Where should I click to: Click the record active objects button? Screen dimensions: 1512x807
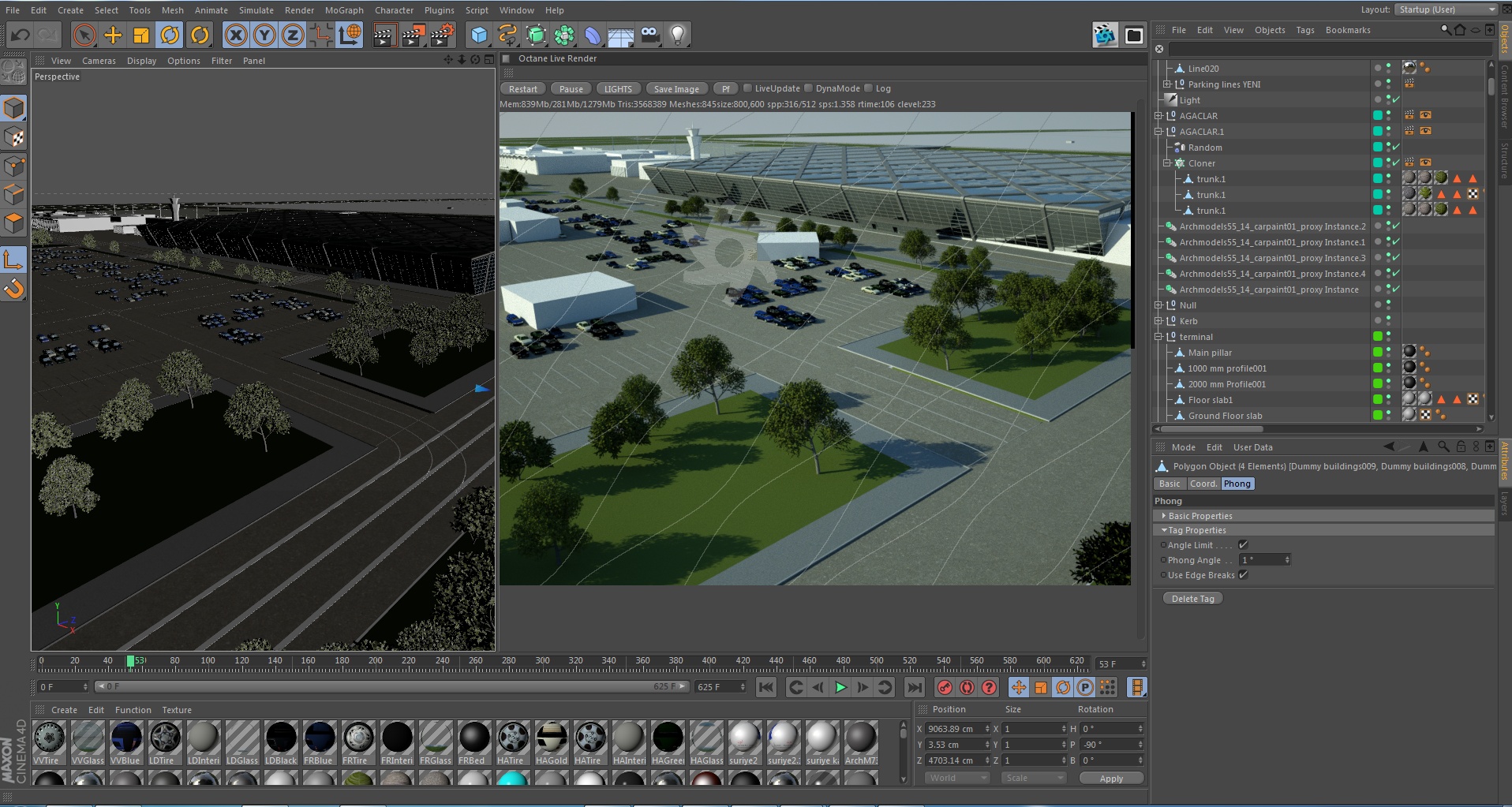pyautogui.click(x=945, y=687)
